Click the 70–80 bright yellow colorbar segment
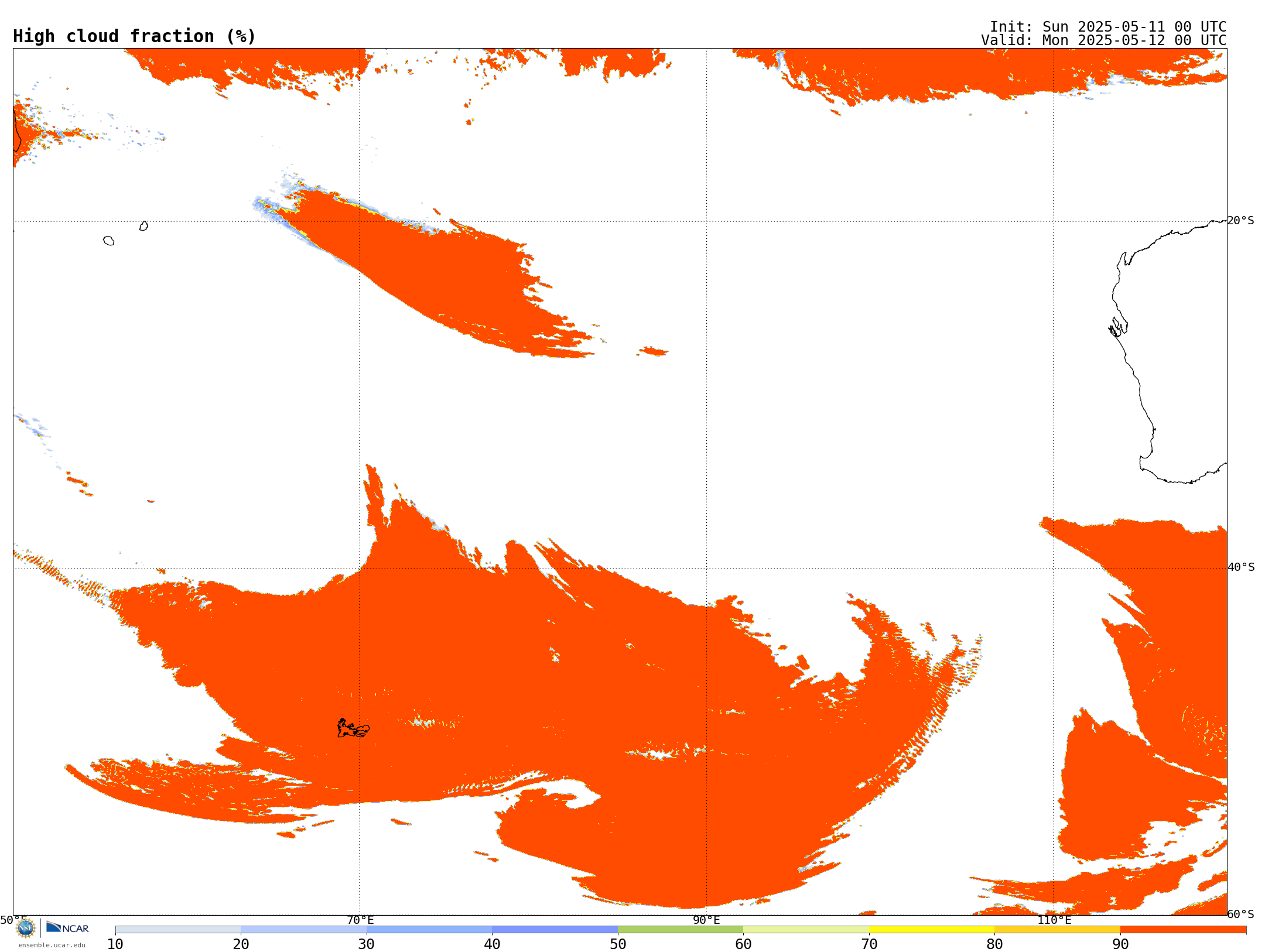 click(x=932, y=930)
